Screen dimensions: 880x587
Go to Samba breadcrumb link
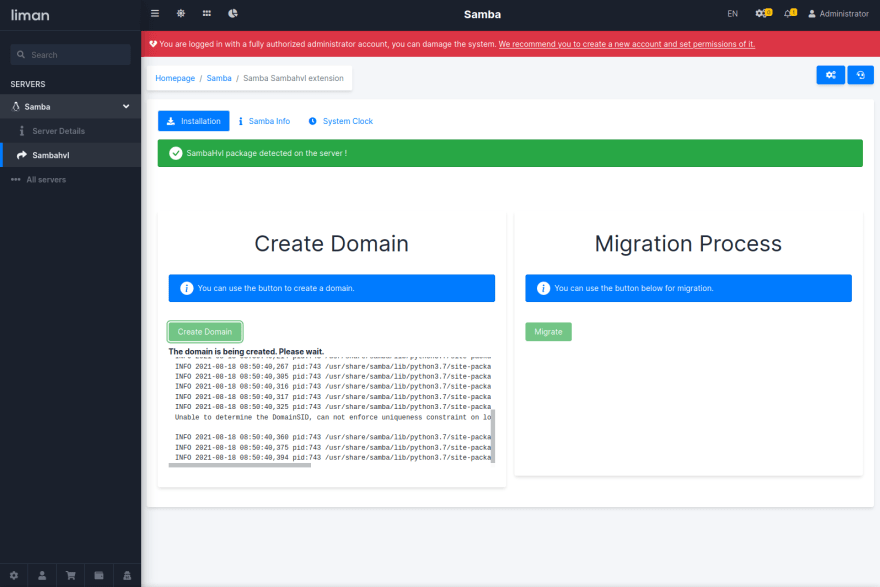point(219,78)
